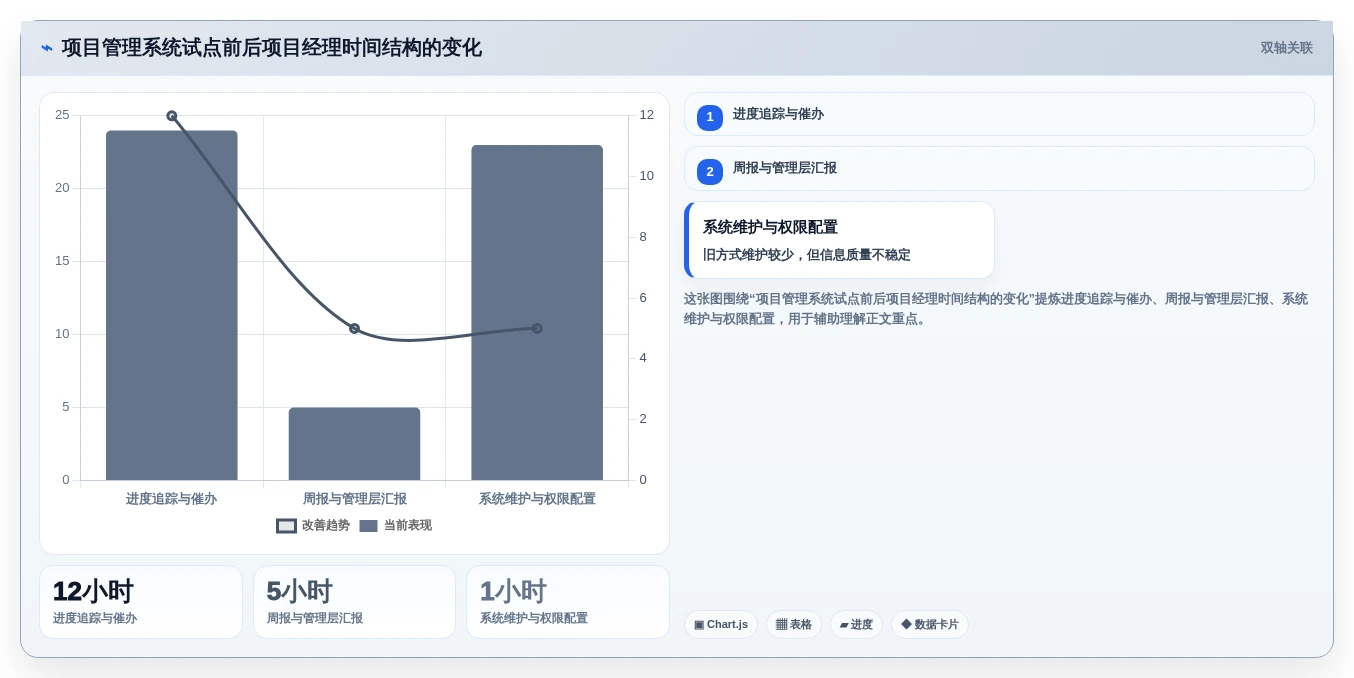
Task: Click the 12小时 stat card
Action: coord(141,602)
